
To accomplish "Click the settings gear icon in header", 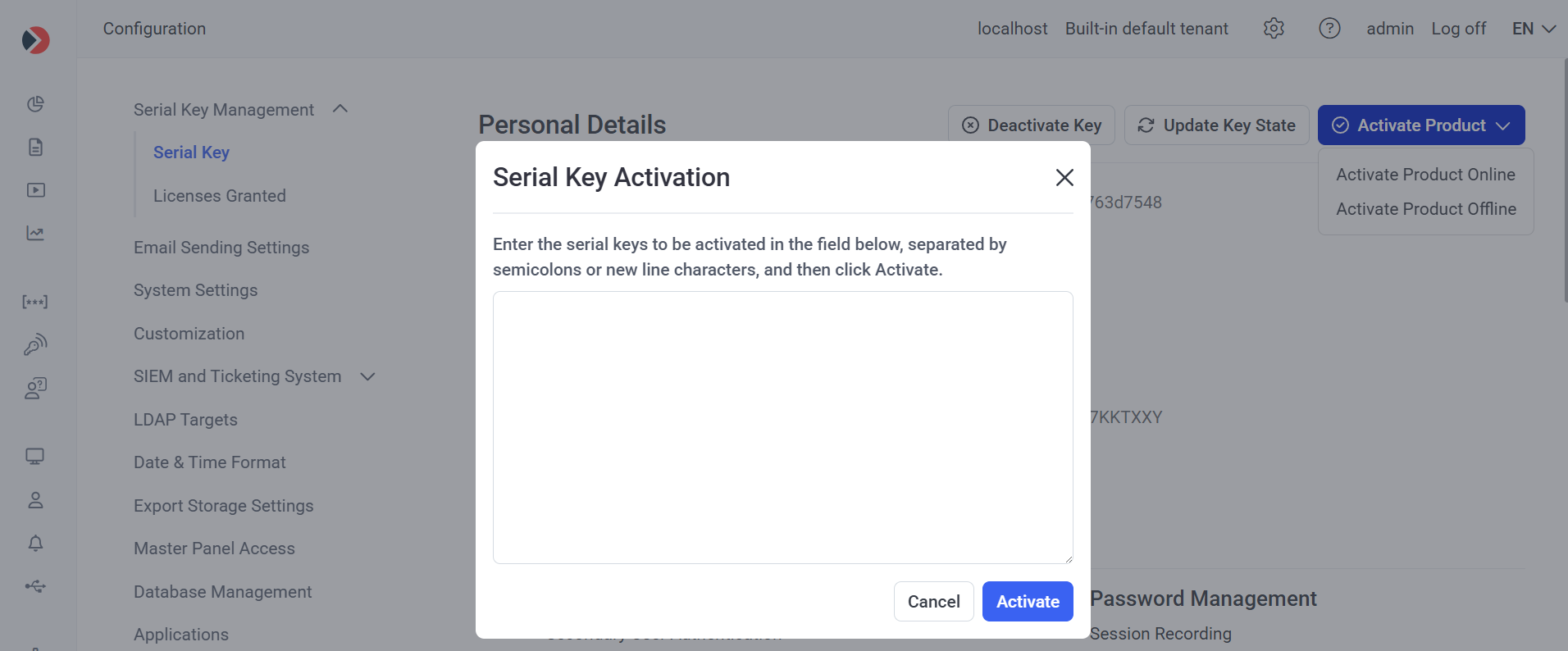I will 1274,29.
